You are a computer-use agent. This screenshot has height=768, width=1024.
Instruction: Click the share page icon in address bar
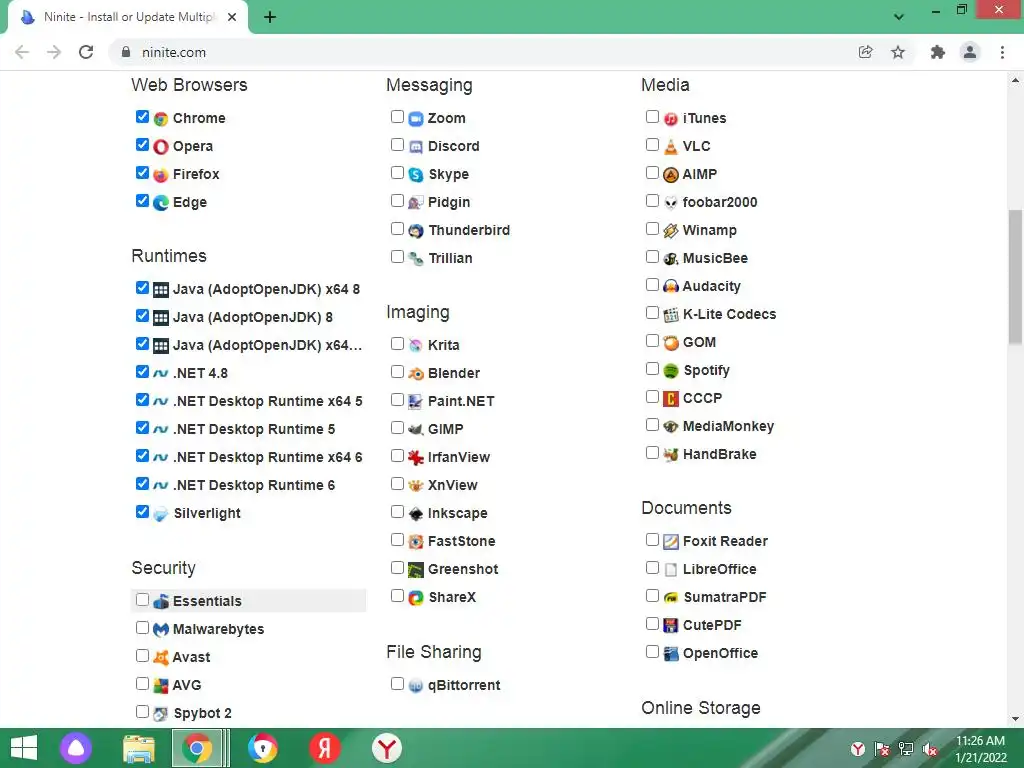point(865,52)
